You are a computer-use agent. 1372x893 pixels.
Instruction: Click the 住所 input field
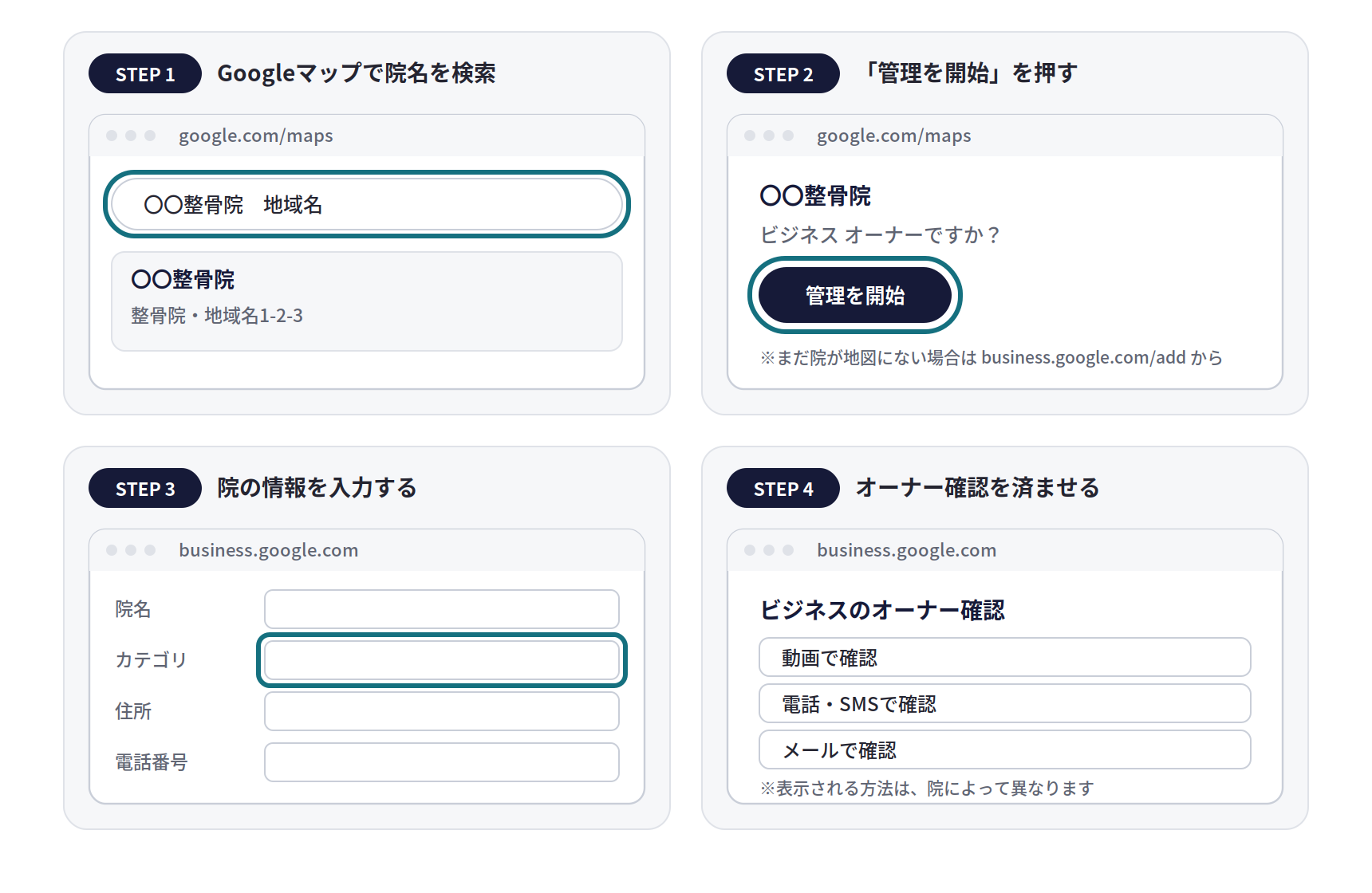[442, 711]
